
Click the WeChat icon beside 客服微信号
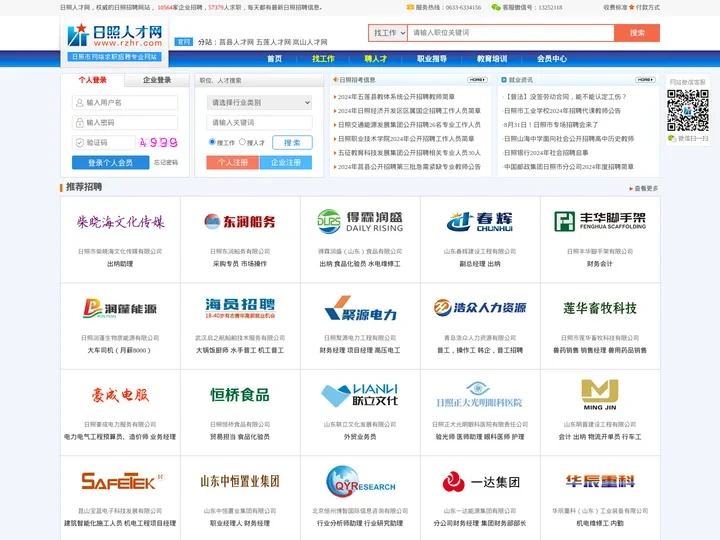click(496, 7)
